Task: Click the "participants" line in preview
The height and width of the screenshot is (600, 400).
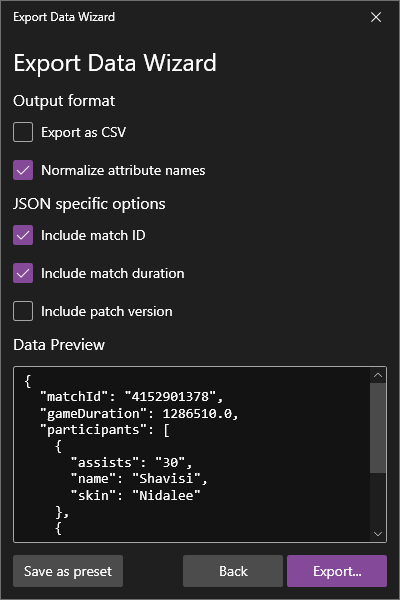Action: (105, 430)
